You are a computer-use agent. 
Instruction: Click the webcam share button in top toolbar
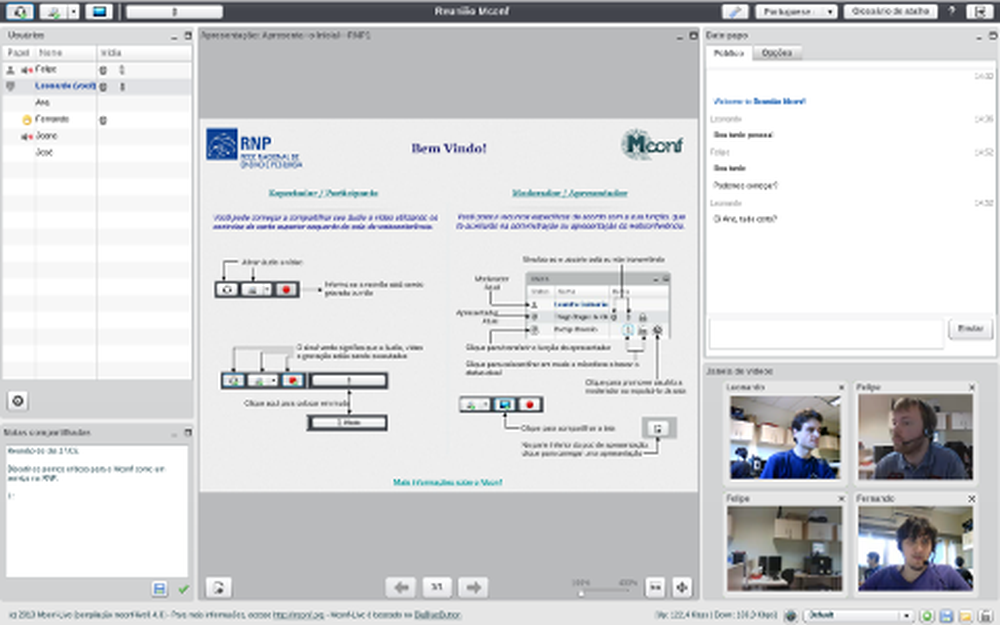(x=54, y=11)
